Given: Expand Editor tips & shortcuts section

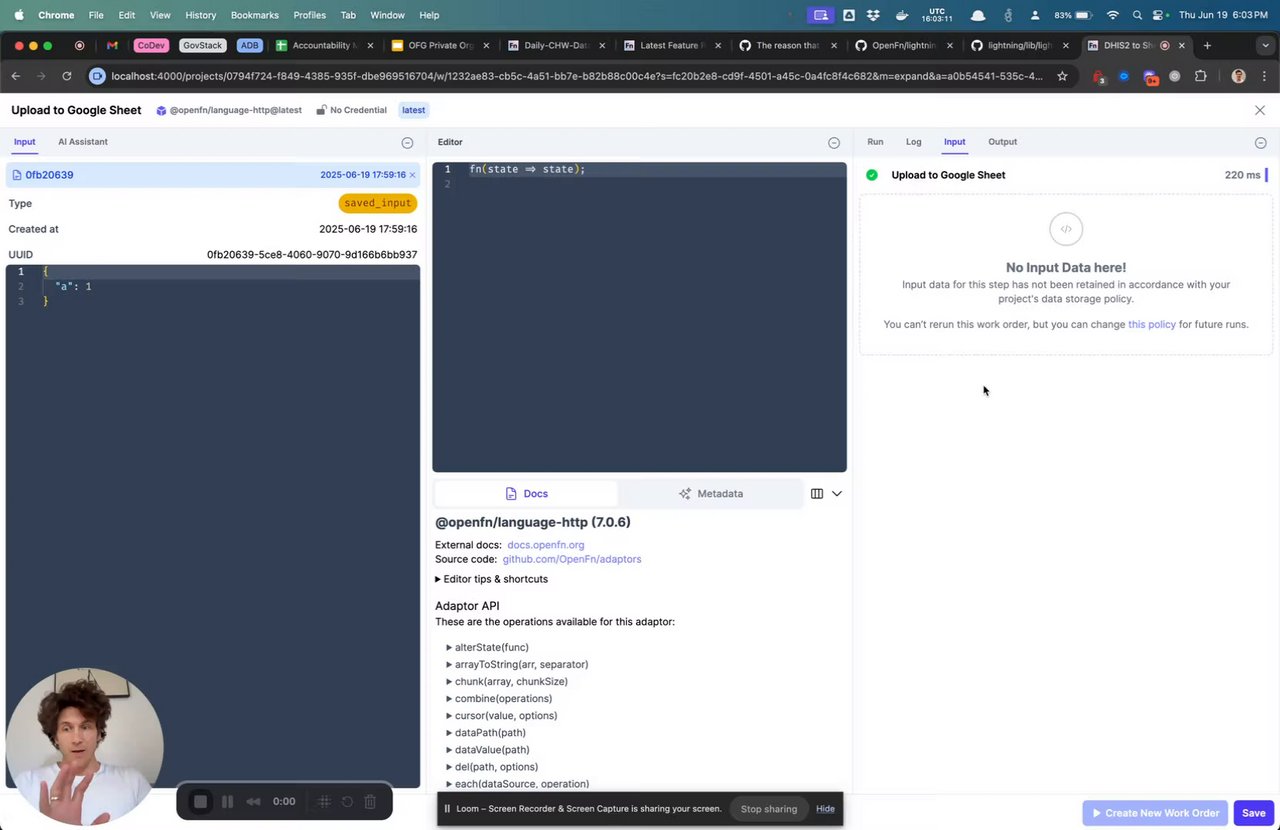Looking at the screenshot, I should (491, 579).
